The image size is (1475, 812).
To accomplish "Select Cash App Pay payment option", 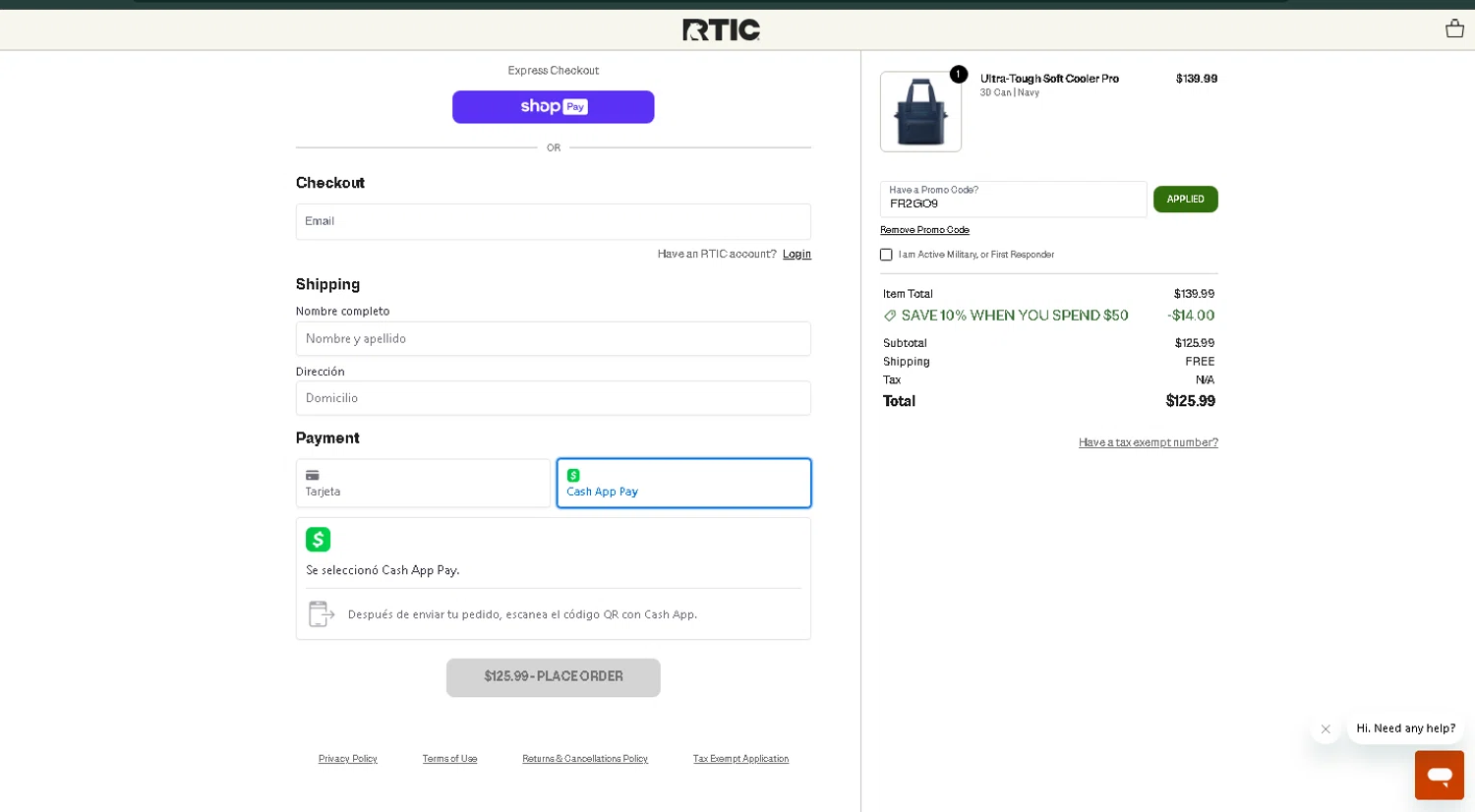I will [x=683, y=484].
